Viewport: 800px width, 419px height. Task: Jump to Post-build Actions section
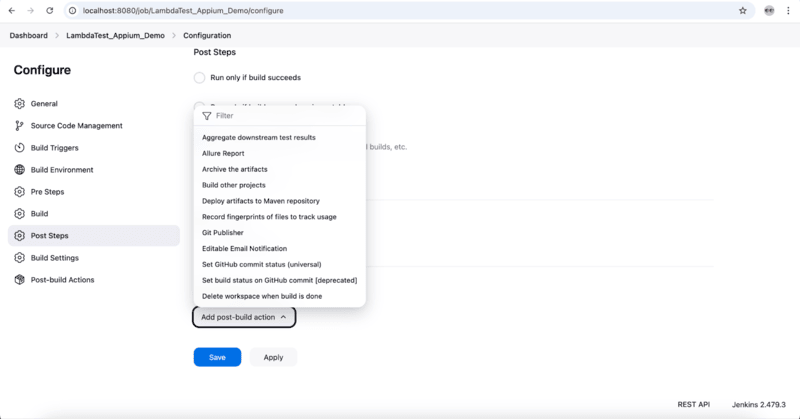(x=94, y=280)
